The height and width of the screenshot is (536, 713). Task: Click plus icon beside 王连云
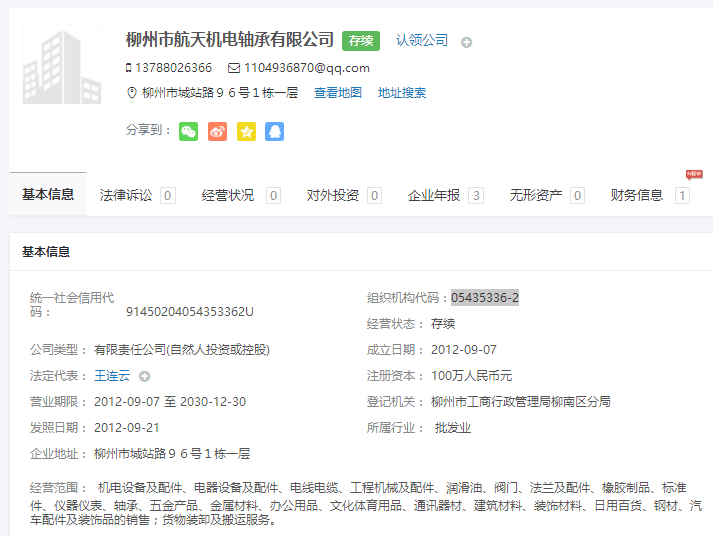point(145,377)
